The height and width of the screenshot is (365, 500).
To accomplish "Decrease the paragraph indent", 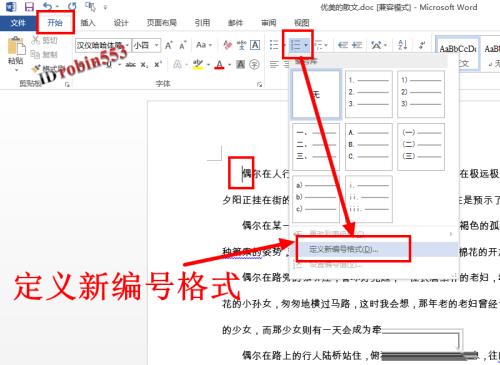I will tap(343, 45).
